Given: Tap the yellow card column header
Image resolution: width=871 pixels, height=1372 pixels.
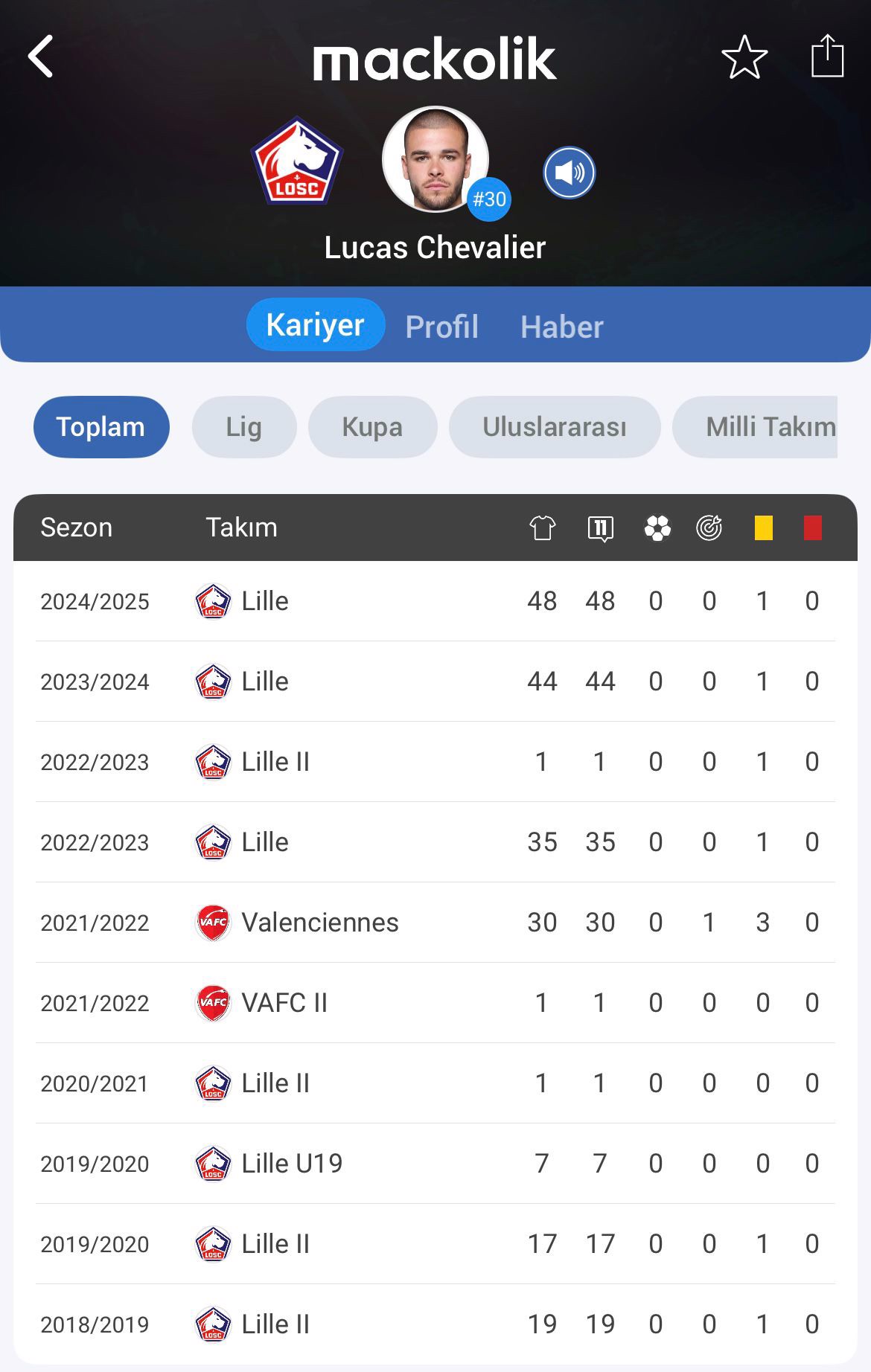Looking at the screenshot, I should coord(764,528).
